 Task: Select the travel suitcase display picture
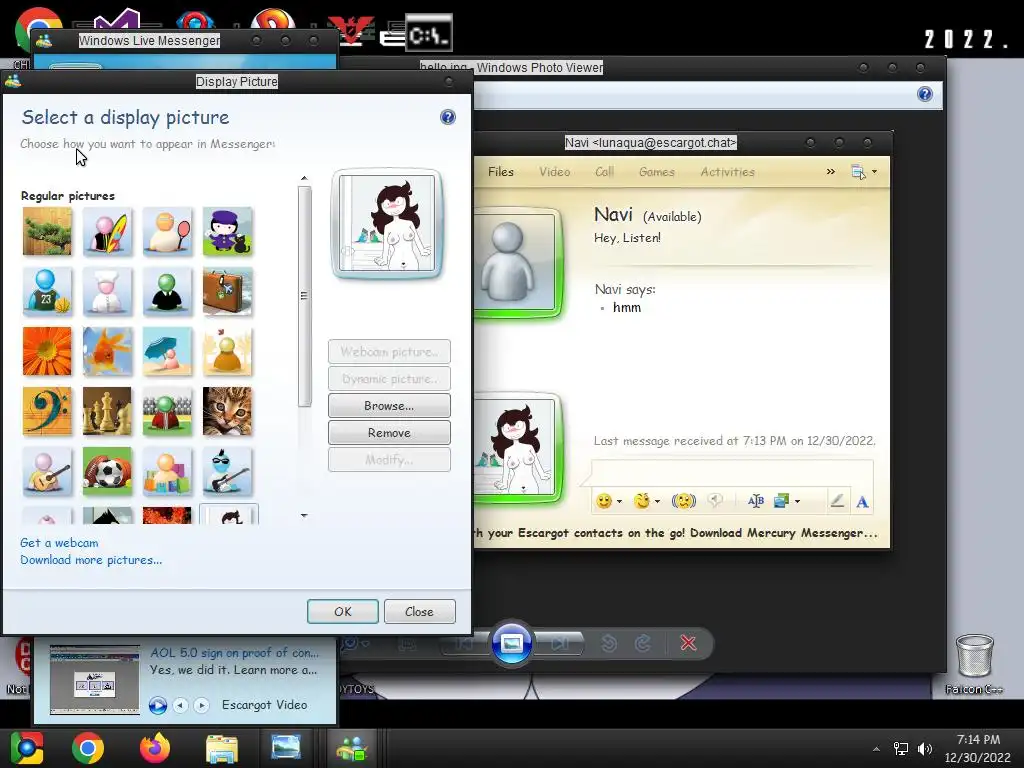[x=227, y=291]
